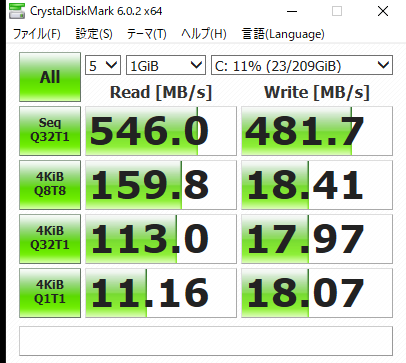Click the 4KiB Q8T8 read result 159.8

(161, 185)
